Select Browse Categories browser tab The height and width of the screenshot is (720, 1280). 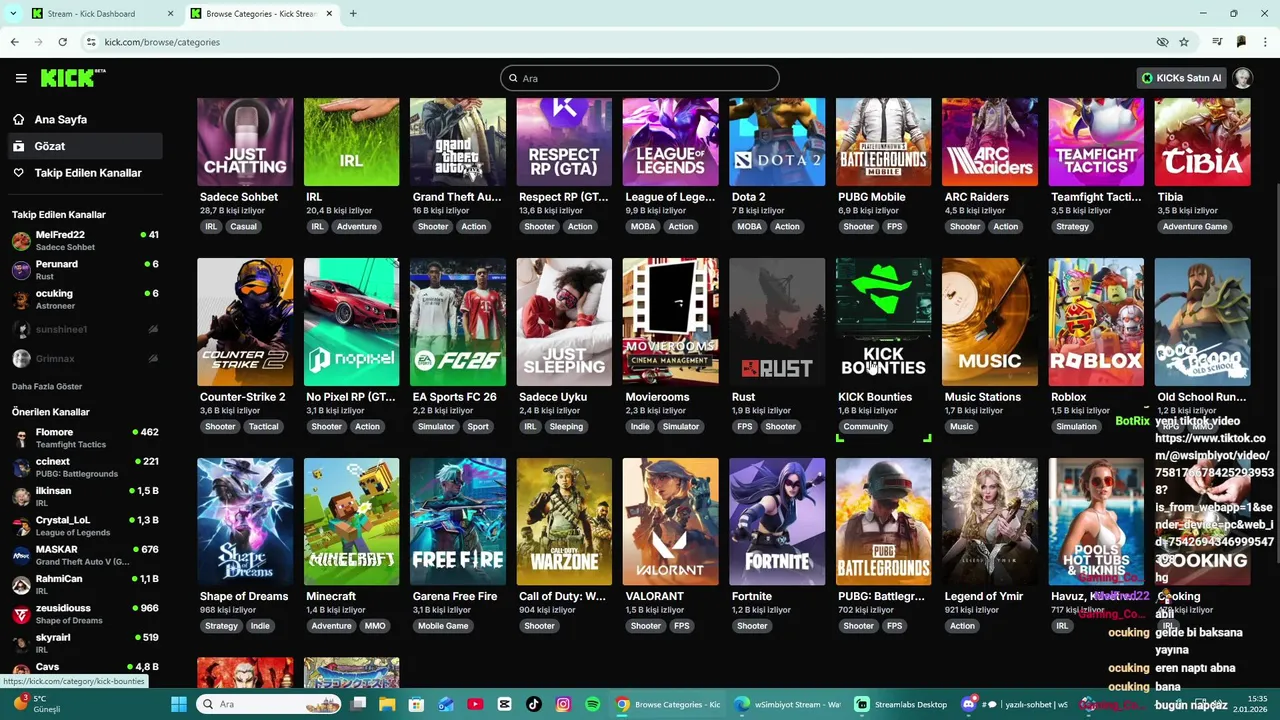(x=261, y=14)
